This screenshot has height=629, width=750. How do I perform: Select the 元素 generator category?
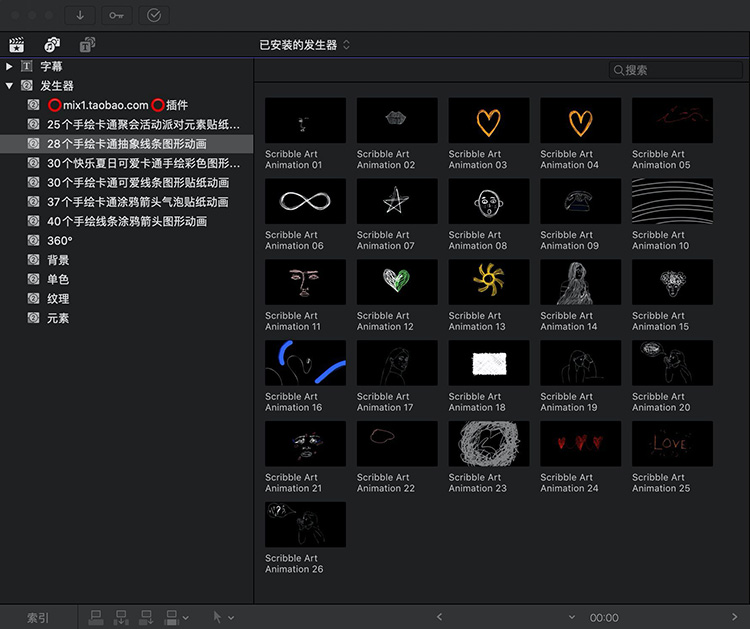126,318
